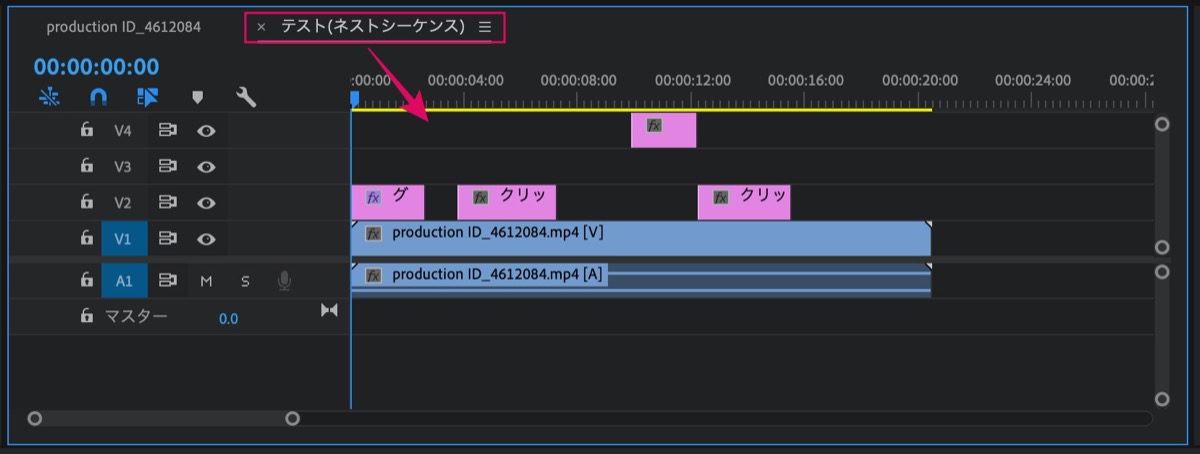Click fx badge on V4 clip
Image resolution: width=1200 pixels, height=454 pixels.
click(654, 125)
